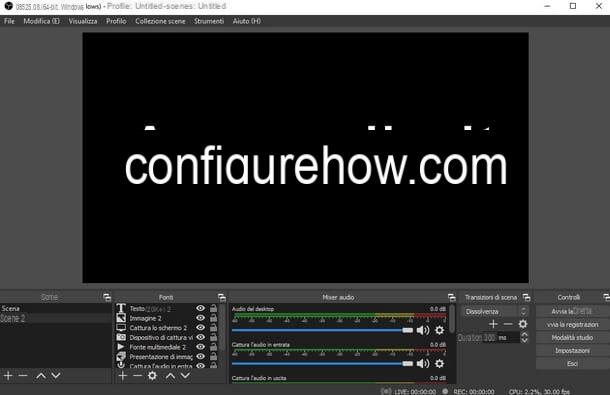This screenshot has height=395, width=610.
Task: Add a new scene with plus icon
Action: point(8,376)
